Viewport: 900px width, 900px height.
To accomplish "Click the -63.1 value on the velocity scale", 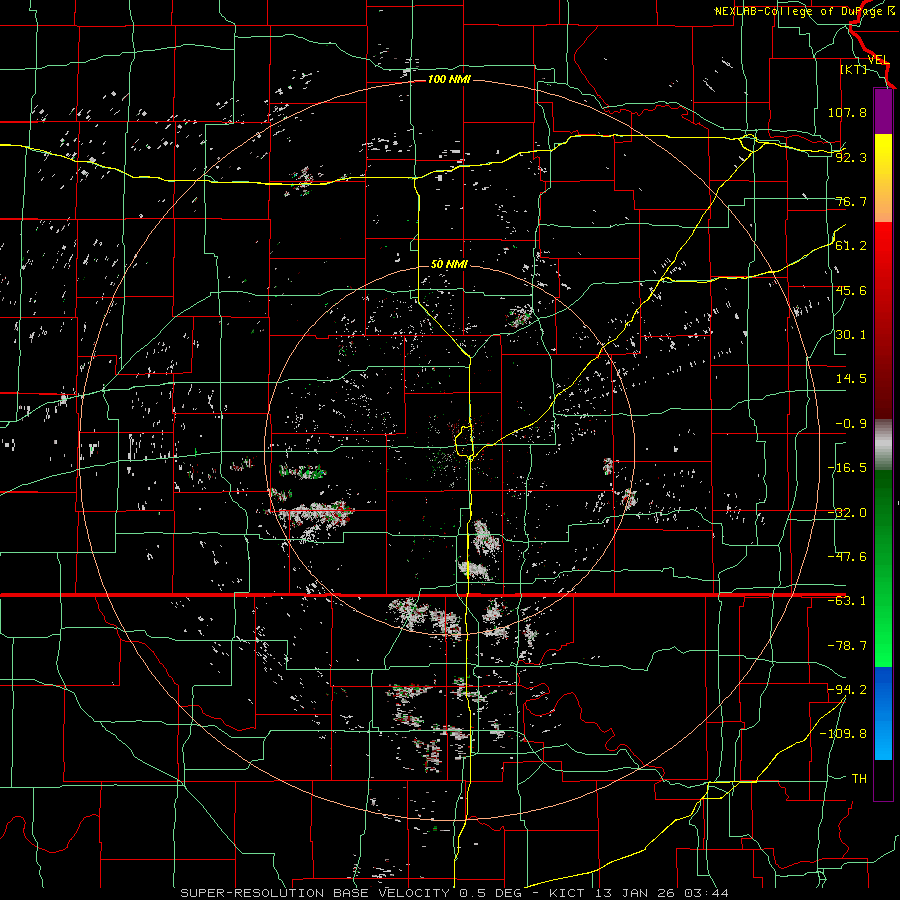I will (847, 601).
